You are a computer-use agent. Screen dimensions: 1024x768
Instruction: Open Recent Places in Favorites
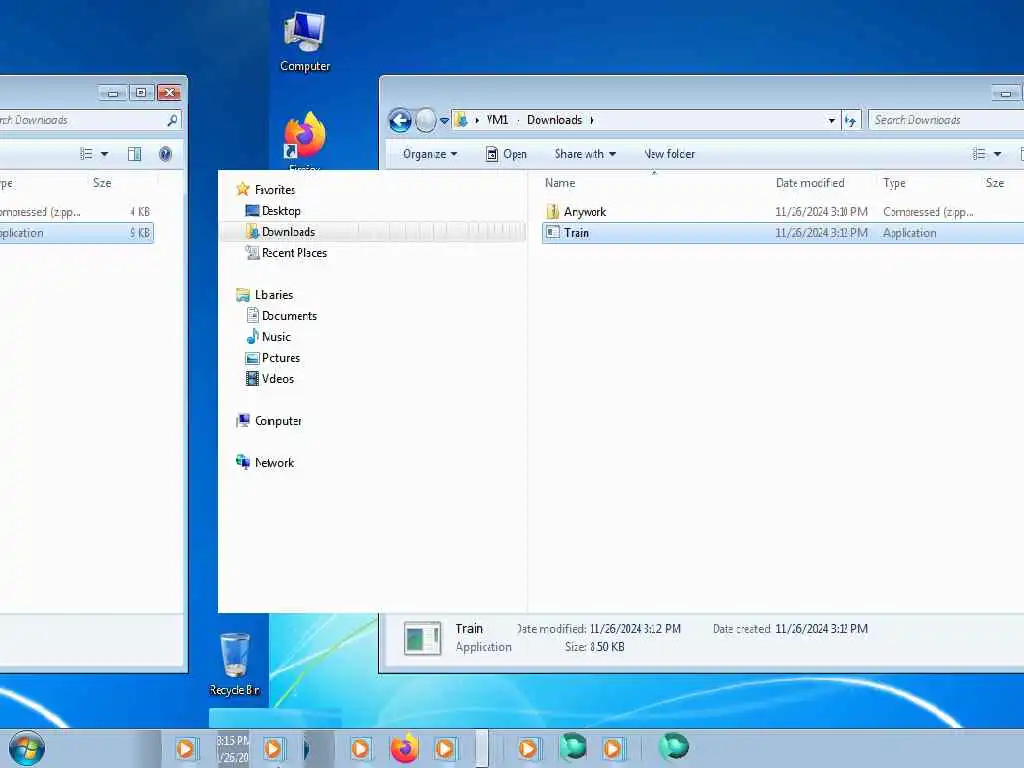(x=294, y=253)
